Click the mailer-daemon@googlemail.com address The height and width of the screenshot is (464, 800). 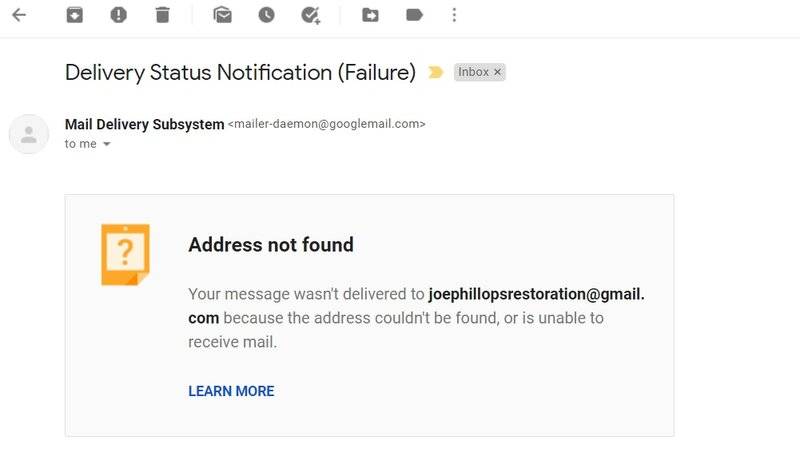click(x=327, y=124)
